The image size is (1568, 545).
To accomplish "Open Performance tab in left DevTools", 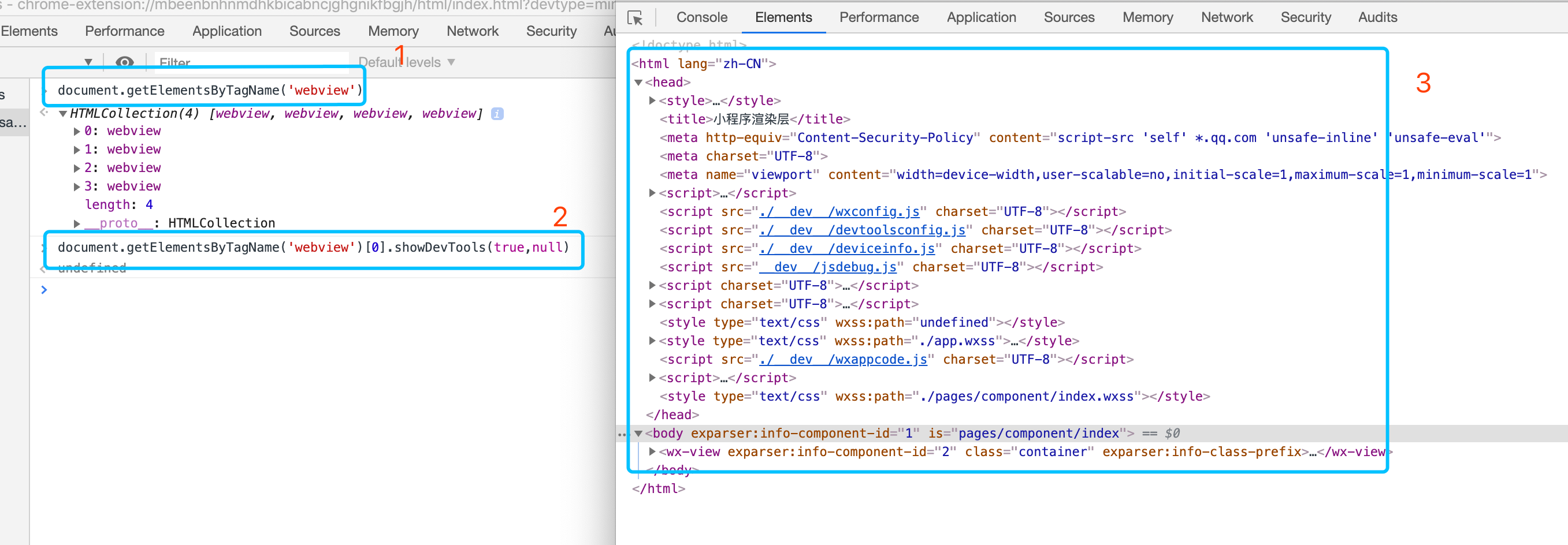I will [x=125, y=31].
